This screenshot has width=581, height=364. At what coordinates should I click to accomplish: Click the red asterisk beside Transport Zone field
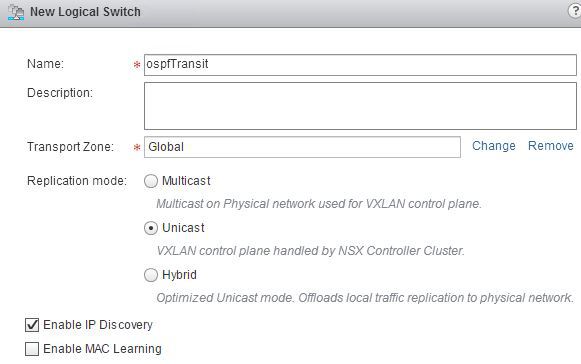(137, 148)
